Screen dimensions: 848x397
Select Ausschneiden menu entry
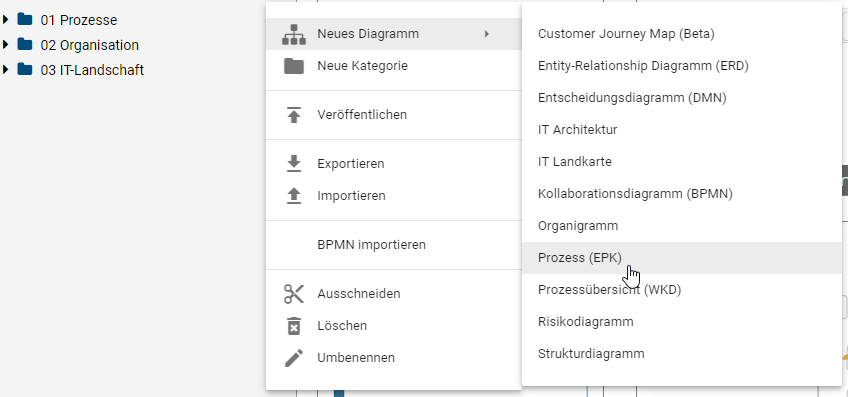pos(394,294)
